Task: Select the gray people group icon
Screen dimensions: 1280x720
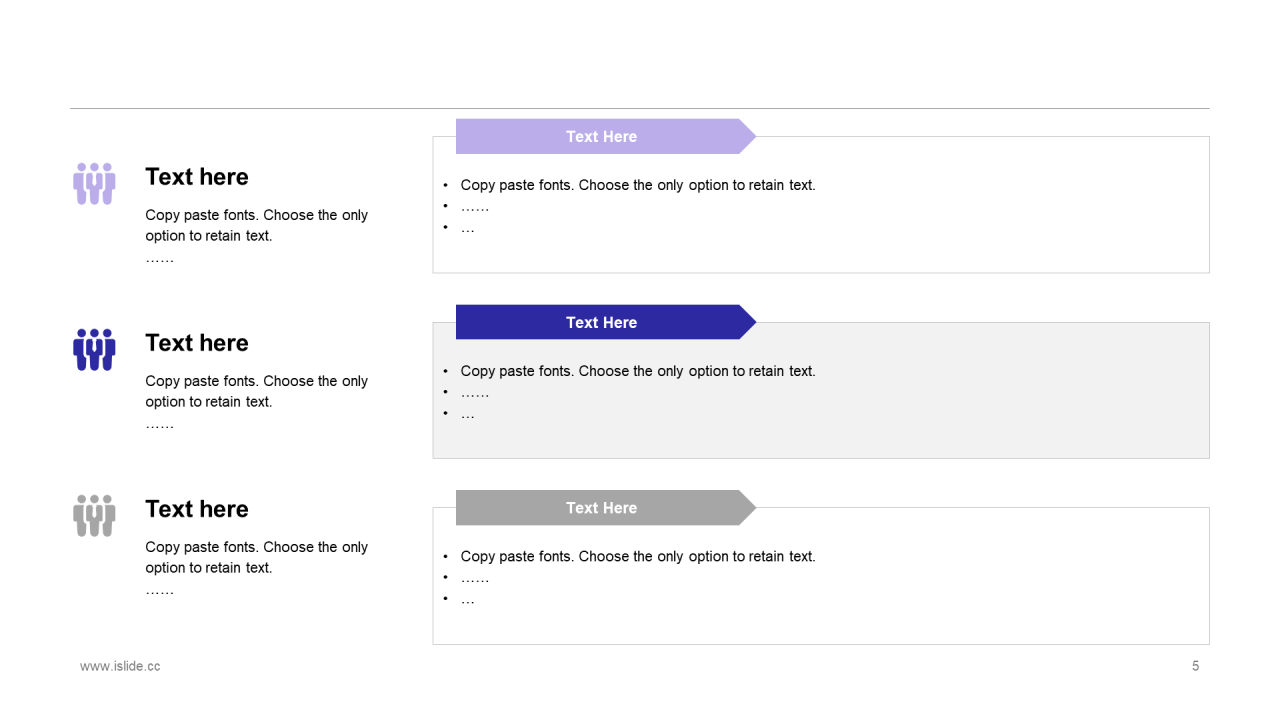Action: [94, 516]
